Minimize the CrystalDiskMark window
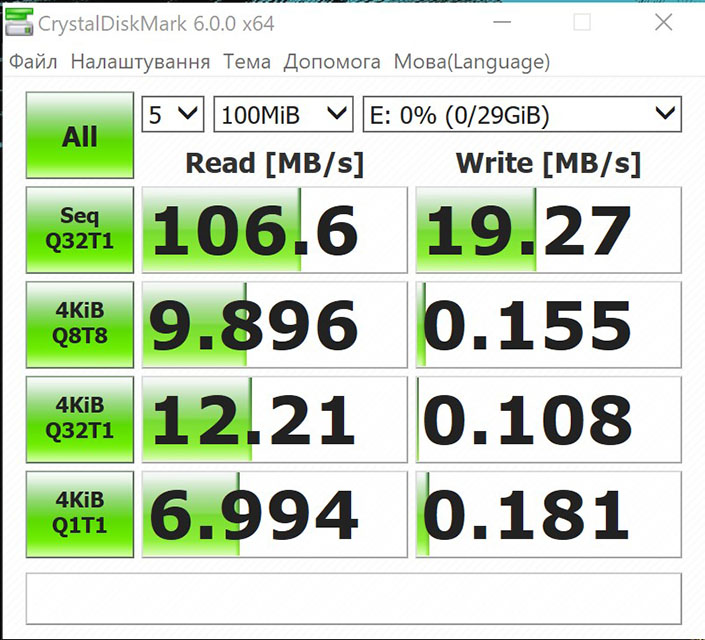 pos(502,22)
